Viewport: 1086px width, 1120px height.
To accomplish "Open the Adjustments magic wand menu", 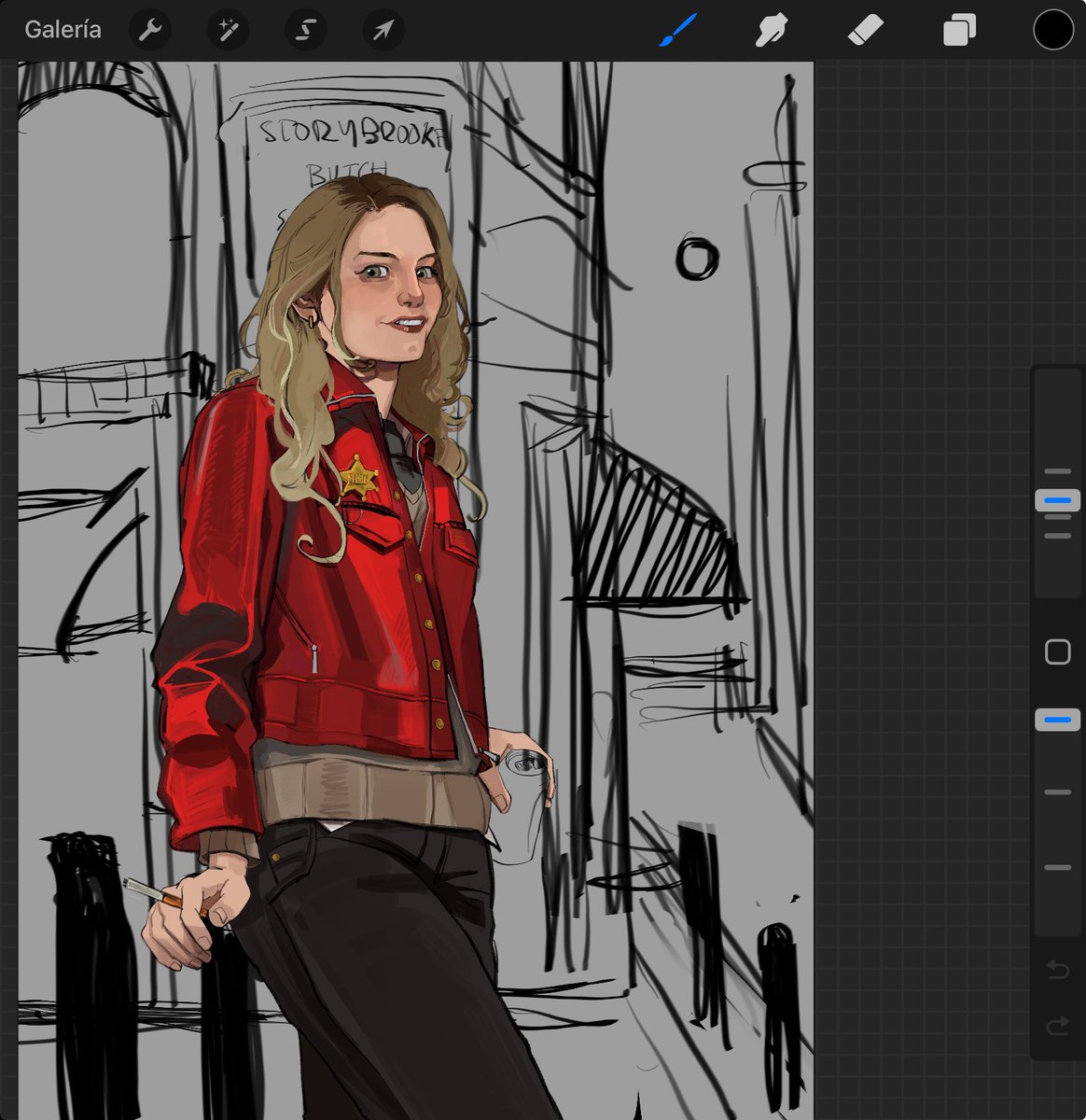I will [228, 31].
